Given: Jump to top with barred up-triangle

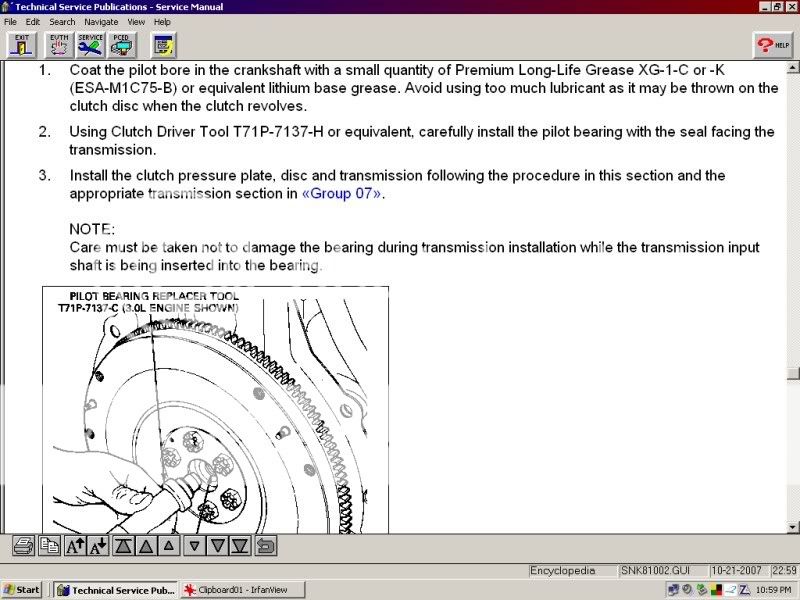Looking at the screenshot, I should [123, 546].
